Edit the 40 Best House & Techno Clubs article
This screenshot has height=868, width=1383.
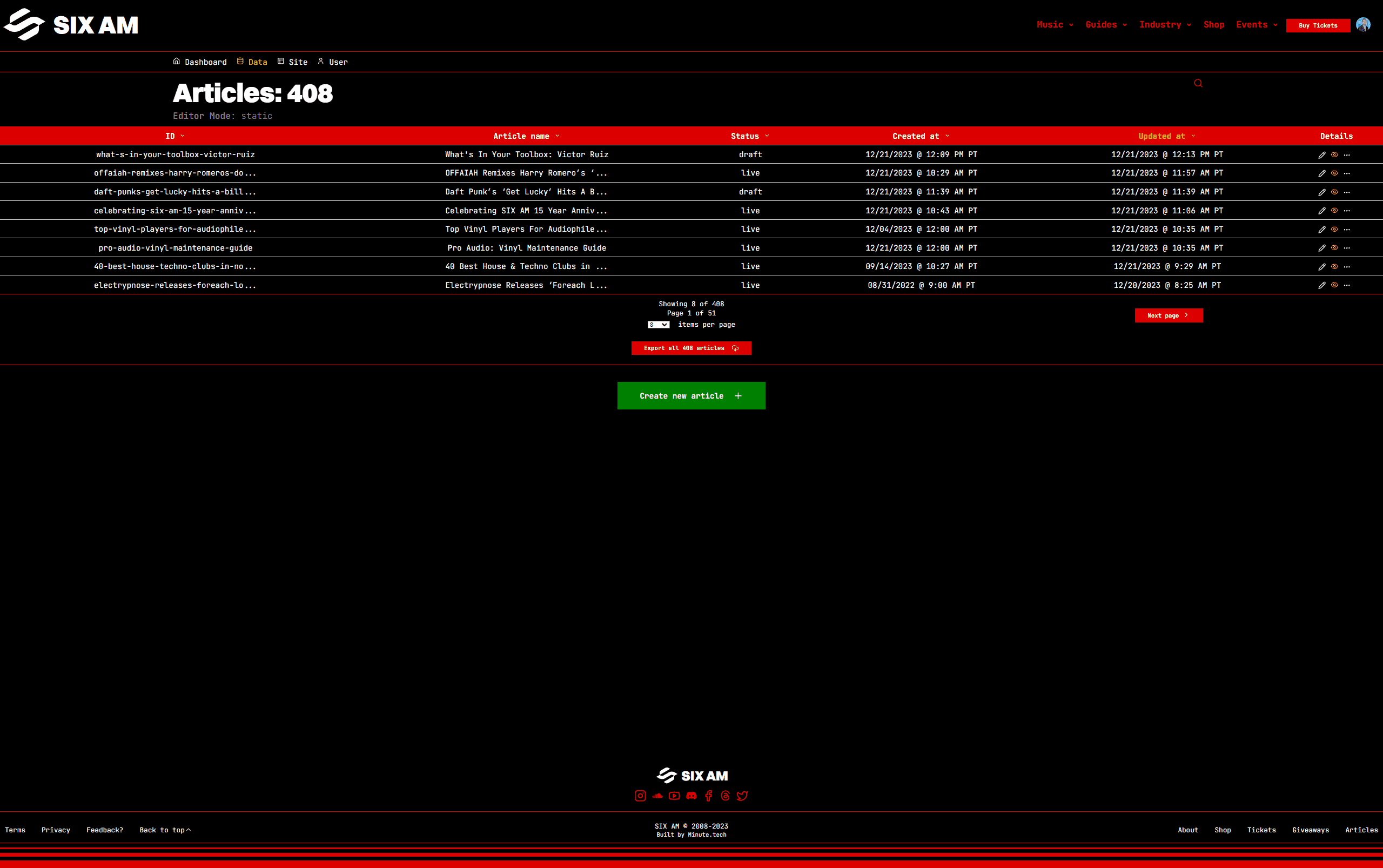[x=1321, y=267]
